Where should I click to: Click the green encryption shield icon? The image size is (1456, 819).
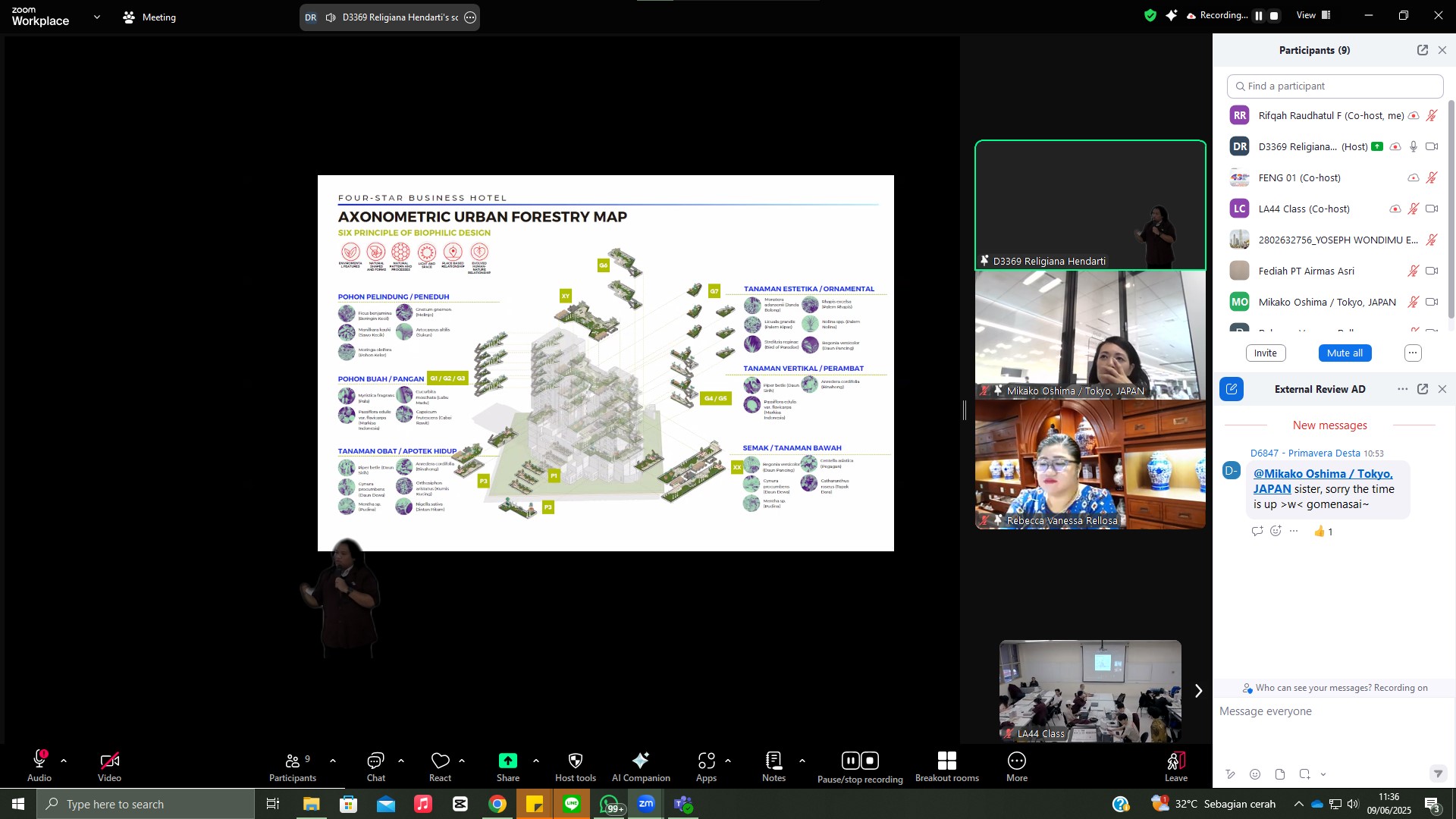pyautogui.click(x=1150, y=15)
